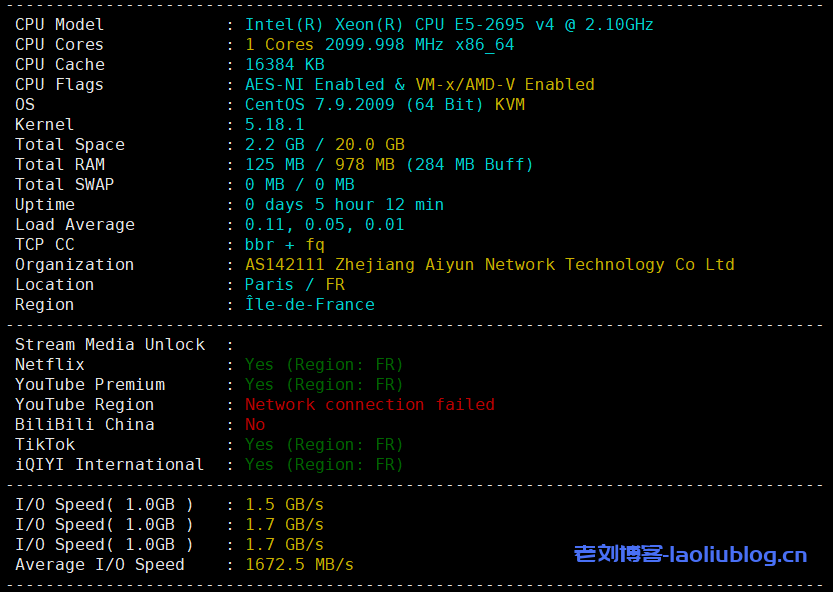Click the red Network connection failed message
This screenshot has width=833, height=592.
point(369,404)
